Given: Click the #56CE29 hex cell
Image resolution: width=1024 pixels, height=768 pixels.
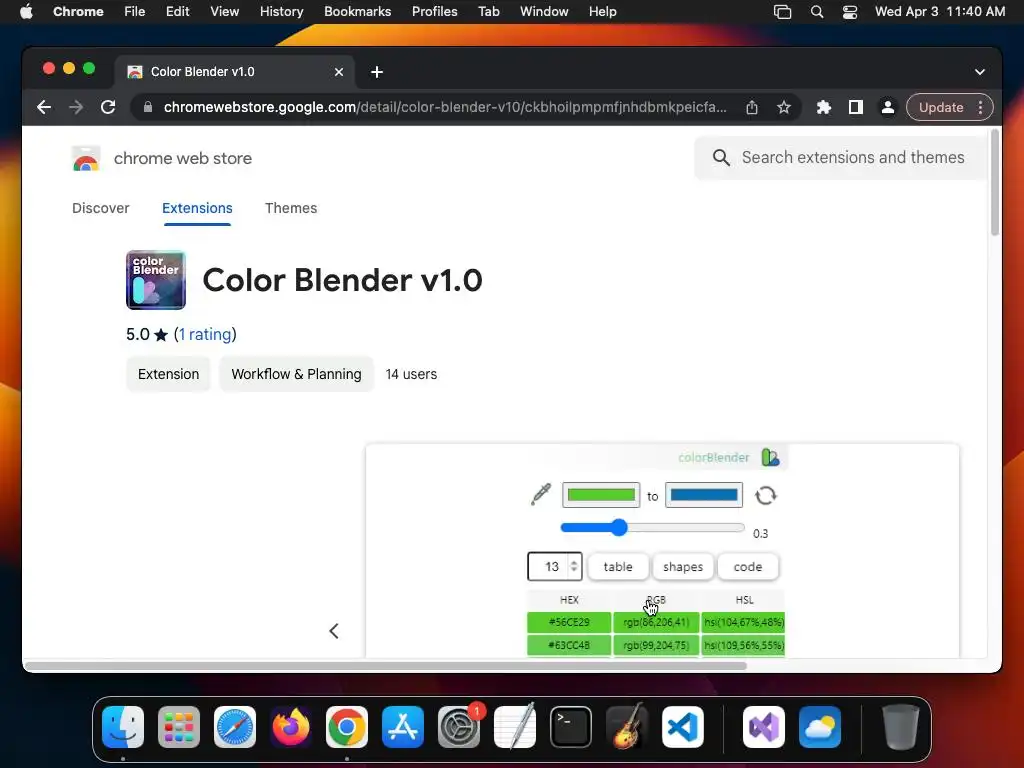Looking at the screenshot, I should pyautogui.click(x=569, y=622).
